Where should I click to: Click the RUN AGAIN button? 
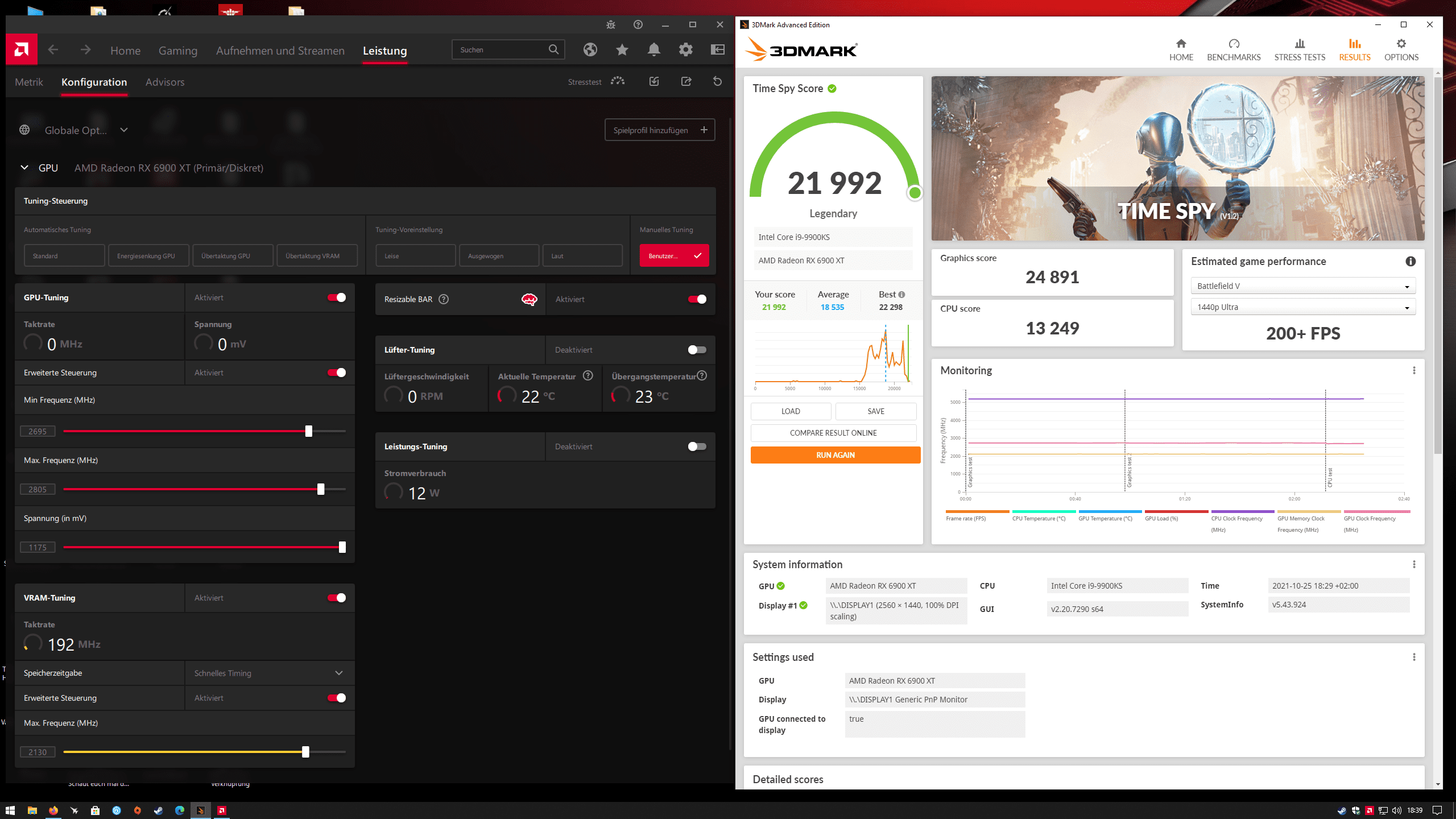point(835,455)
